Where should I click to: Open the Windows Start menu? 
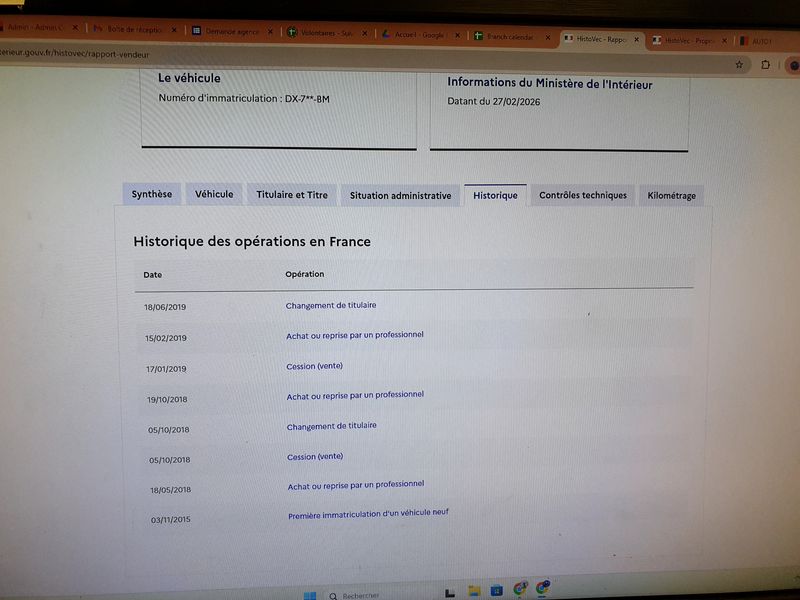(310, 594)
